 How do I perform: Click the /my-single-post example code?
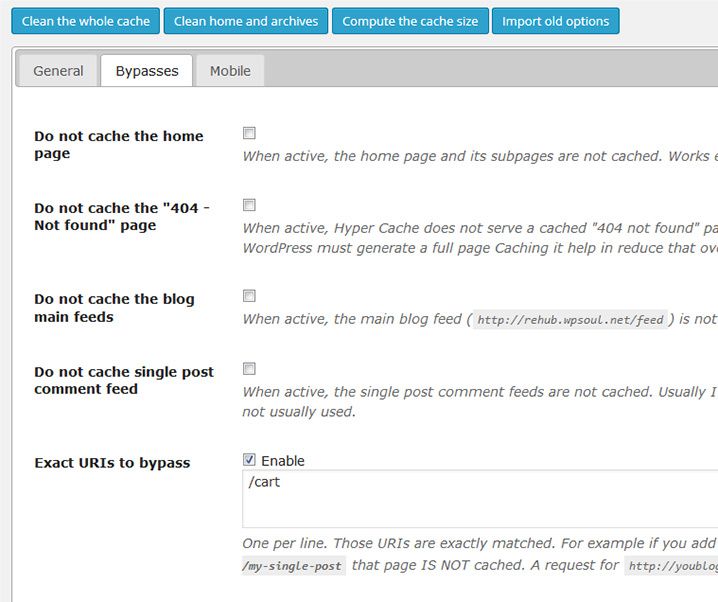coord(294,566)
